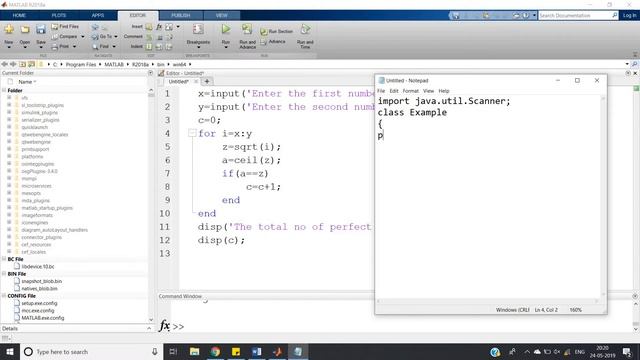Open the Compare dropdown arrow

[x=82, y=37]
